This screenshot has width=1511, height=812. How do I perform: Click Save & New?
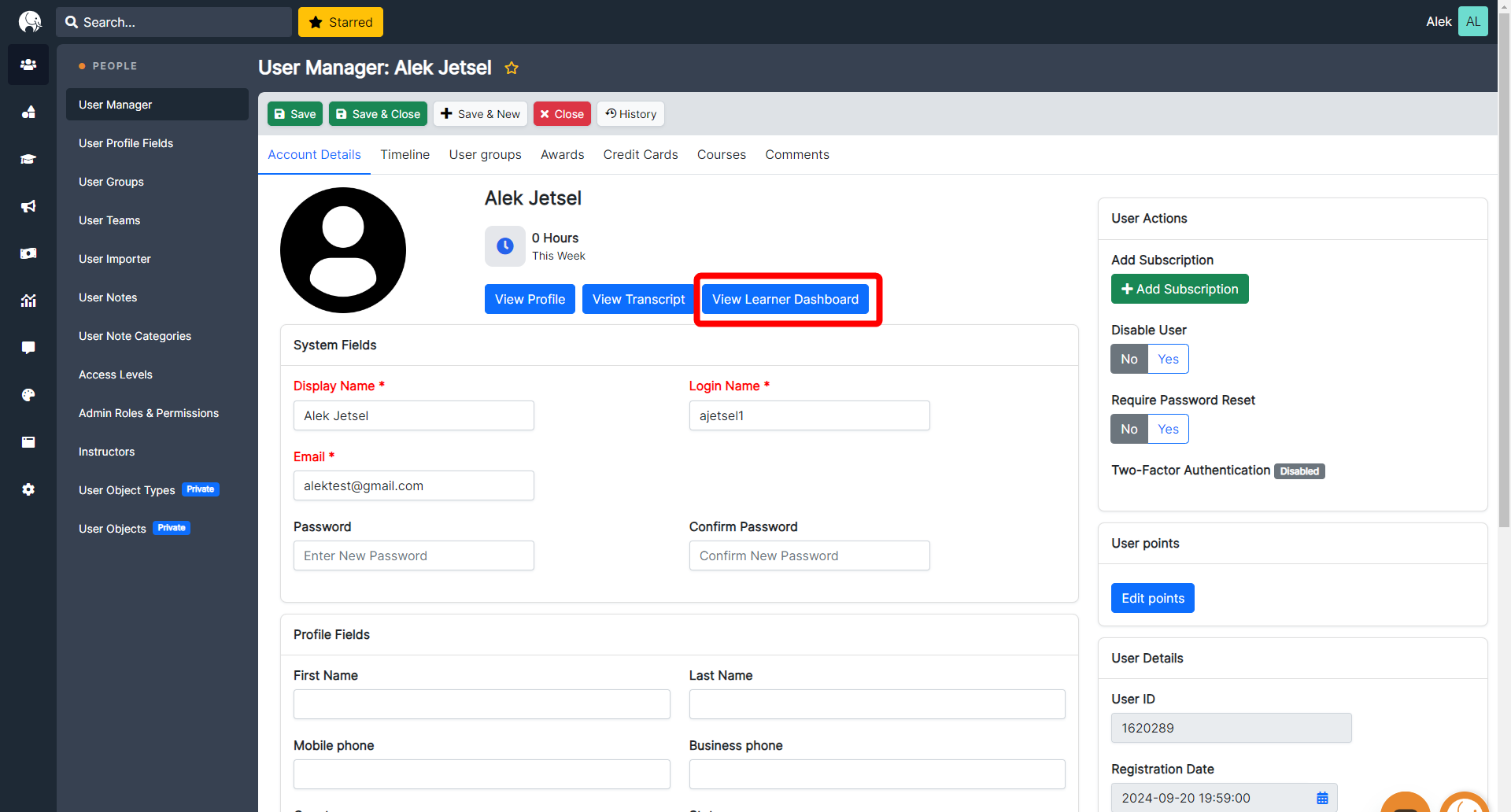click(480, 114)
